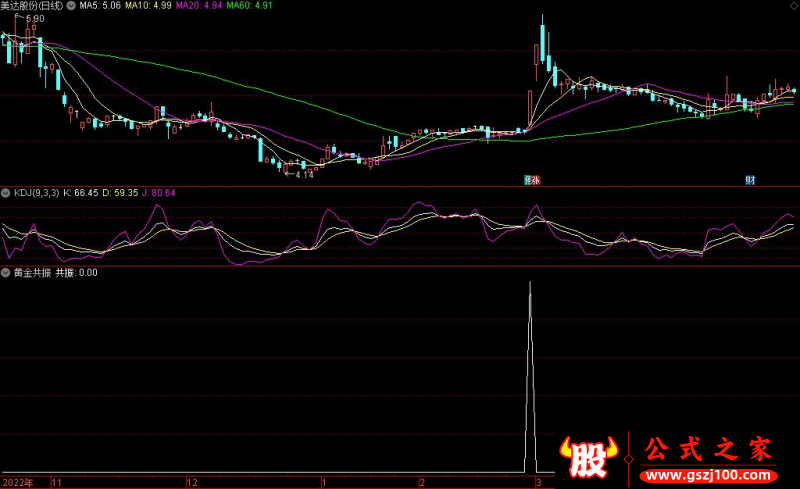The width and height of the screenshot is (800, 489).
Task: Click the 公式之家 watermark text
Action: [707, 449]
